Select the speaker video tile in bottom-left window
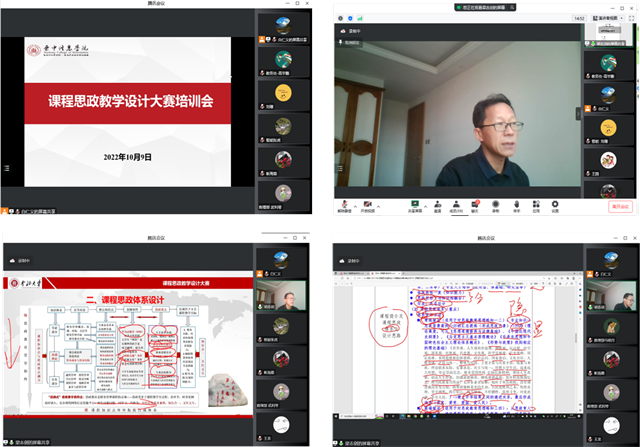Screen dimensions: 640x447 281,296
